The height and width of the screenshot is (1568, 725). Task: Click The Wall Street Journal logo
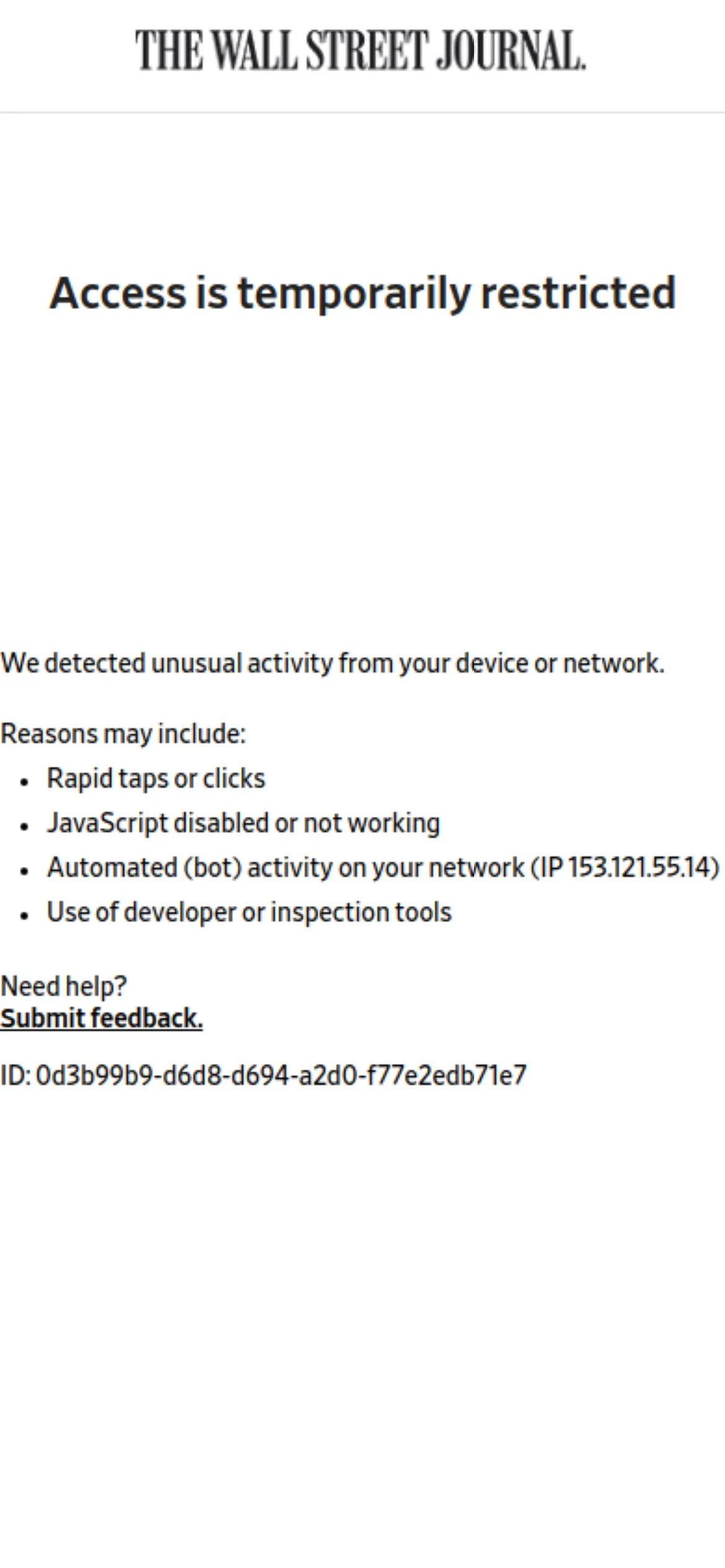361,50
